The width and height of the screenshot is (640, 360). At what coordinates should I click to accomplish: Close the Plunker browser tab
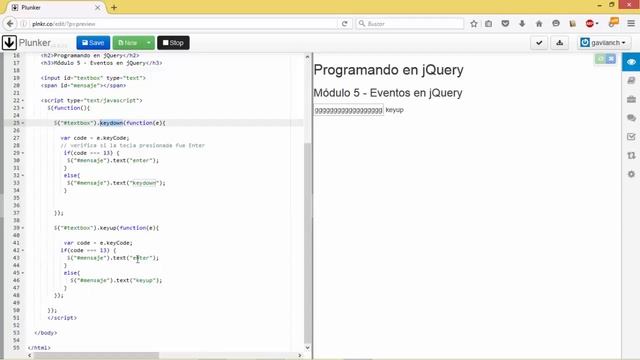pos(98,7)
